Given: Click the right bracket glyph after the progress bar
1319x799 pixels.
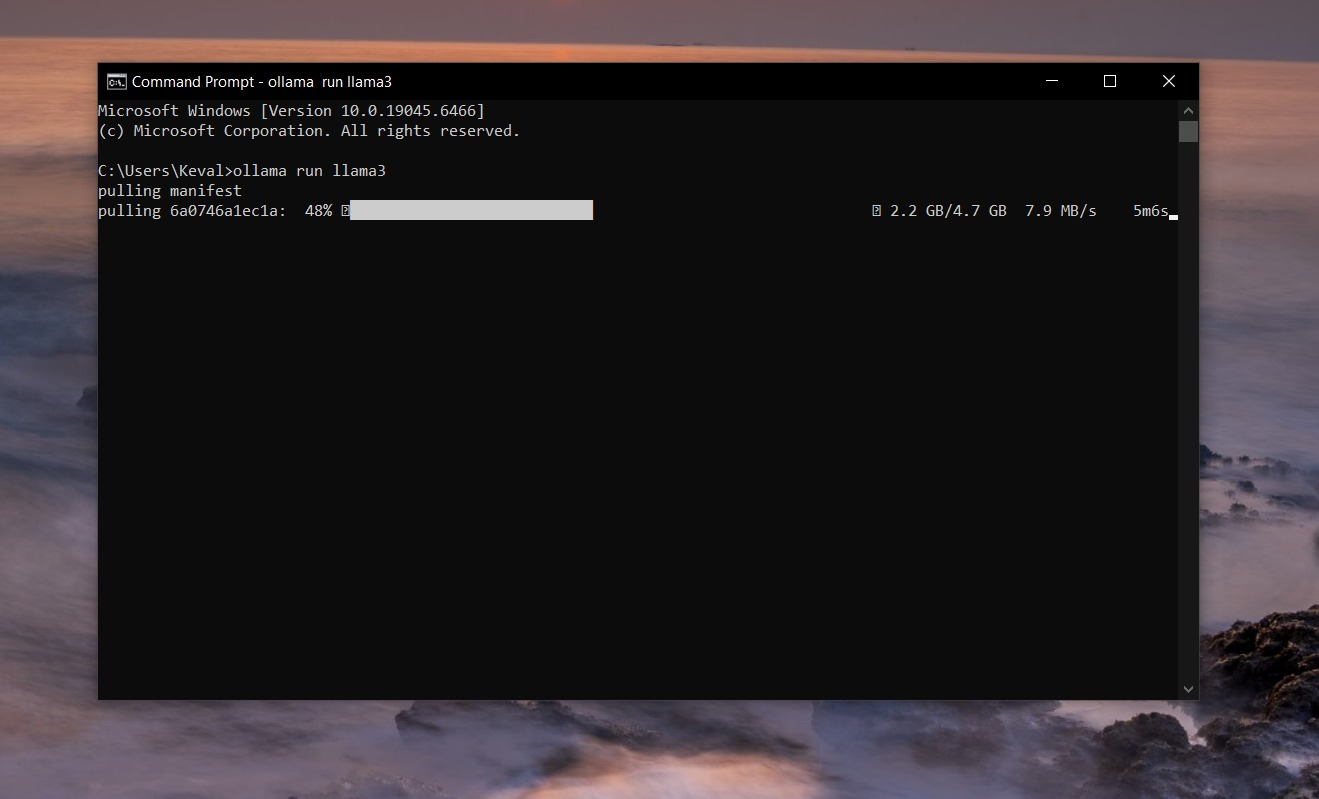Looking at the screenshot, I should (x=874, y=211).
